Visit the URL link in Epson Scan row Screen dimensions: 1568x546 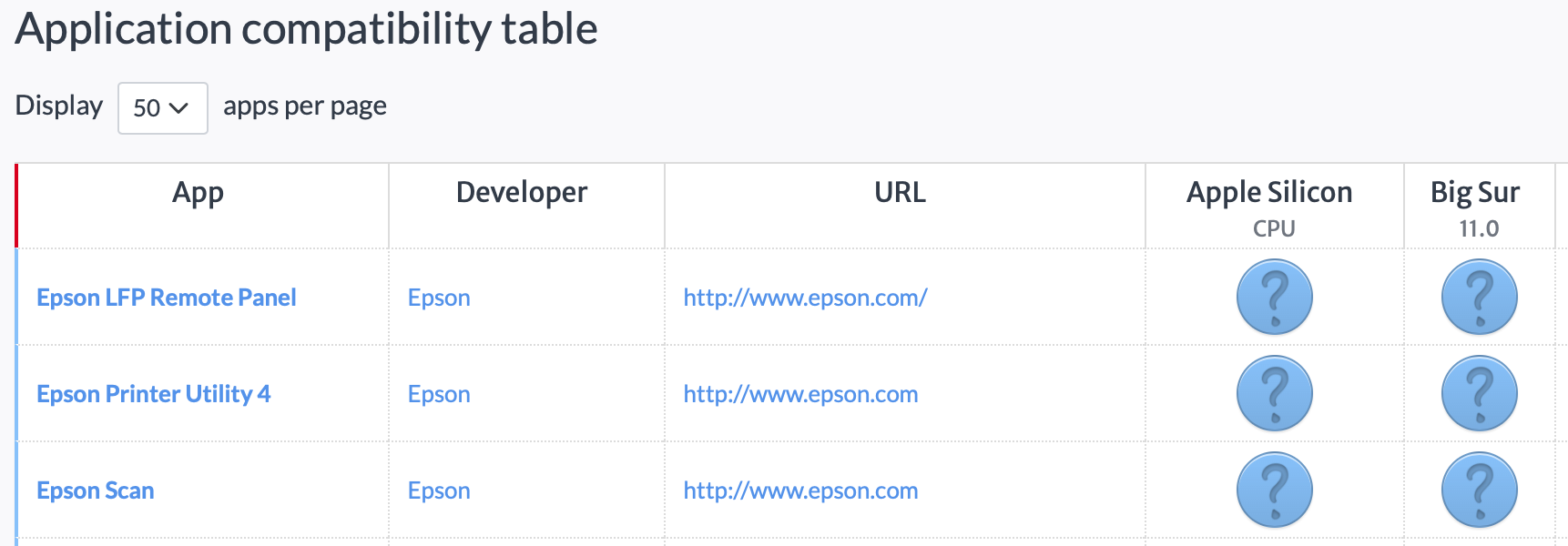(x=800, y=490)
